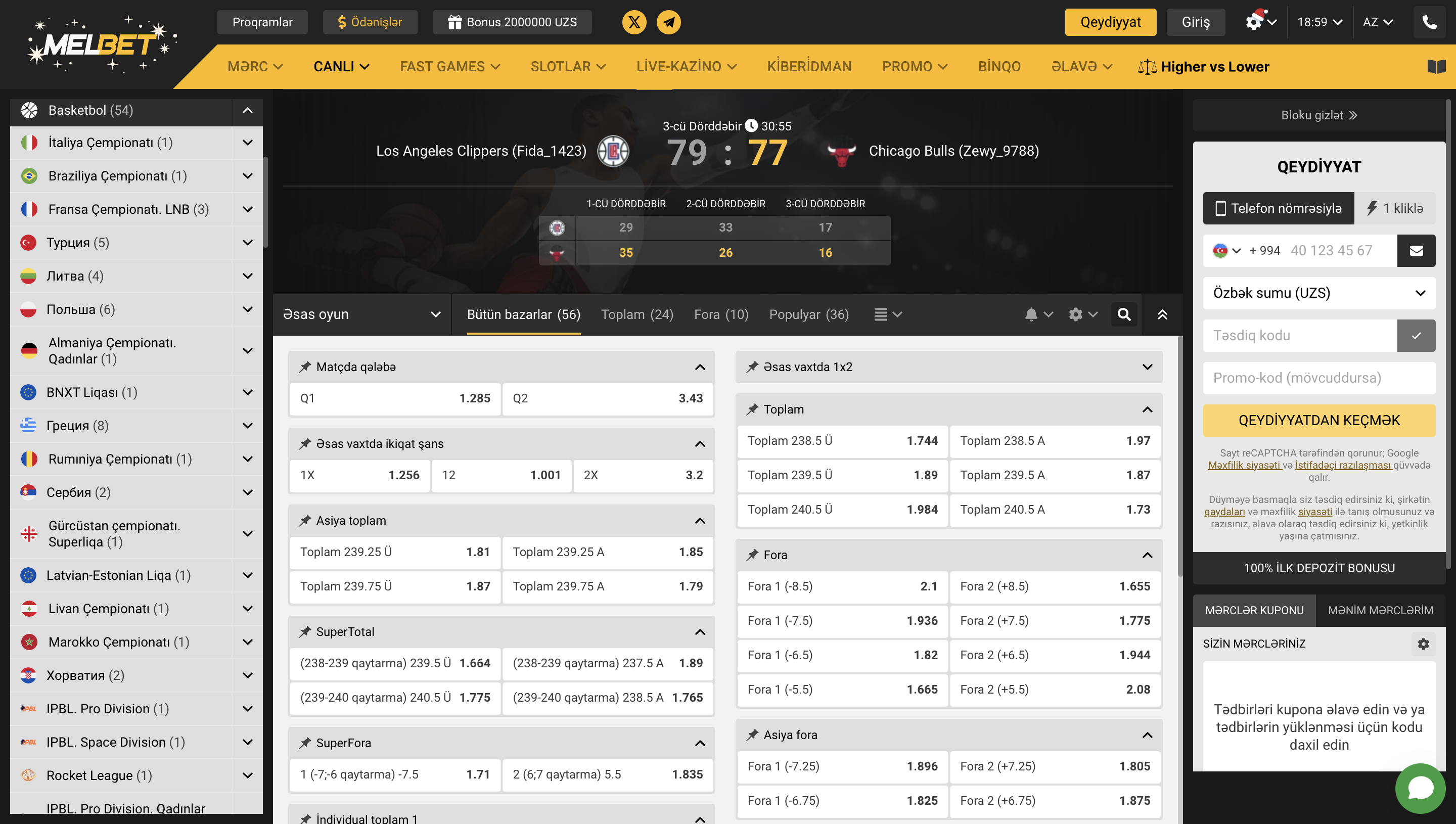Open the Bonus 2000000 UZS offer
This screenshot has width=1456, height=824.
tap(512, 22)
